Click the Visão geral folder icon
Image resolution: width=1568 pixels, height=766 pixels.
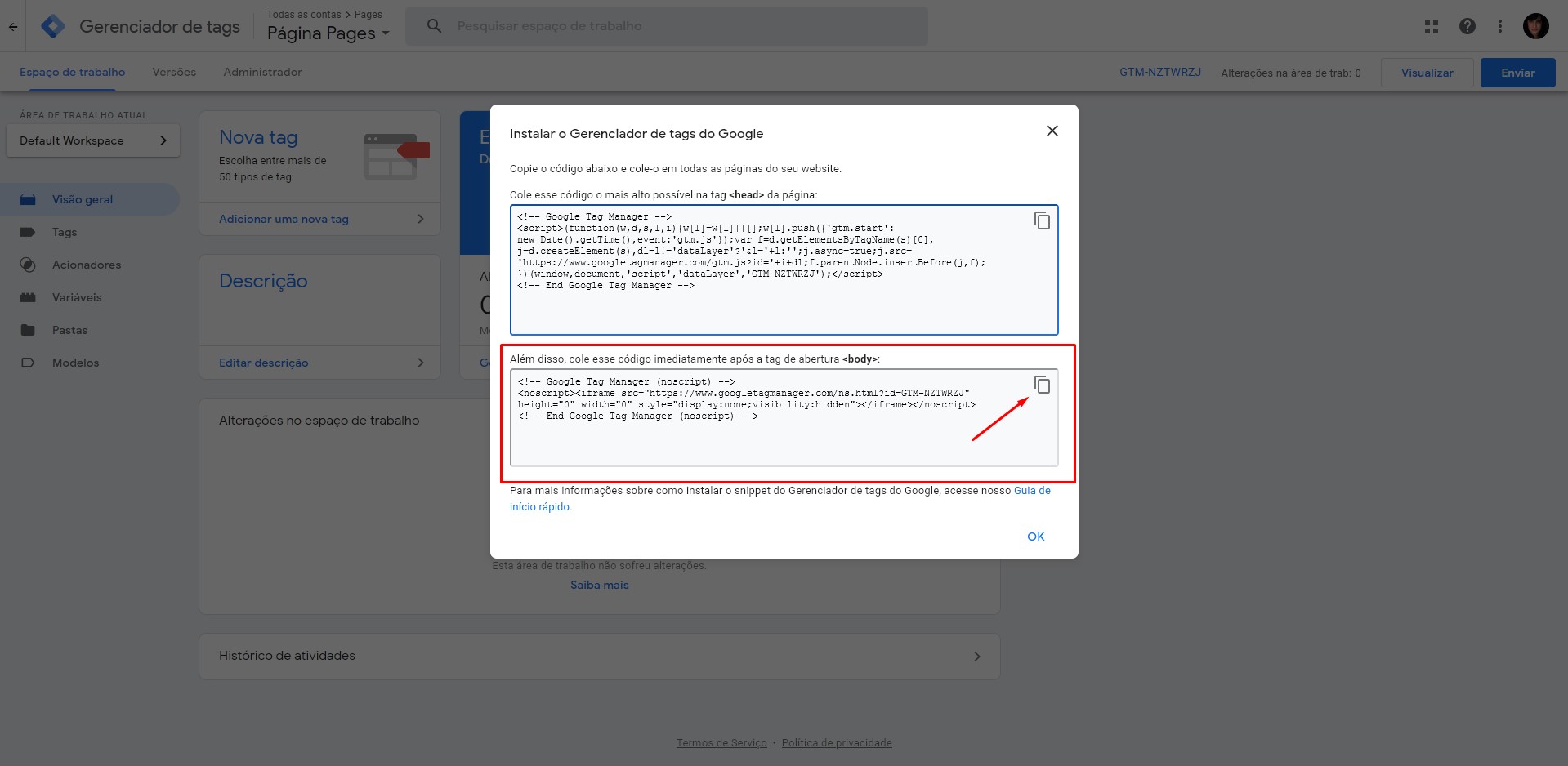pos(28,199)
